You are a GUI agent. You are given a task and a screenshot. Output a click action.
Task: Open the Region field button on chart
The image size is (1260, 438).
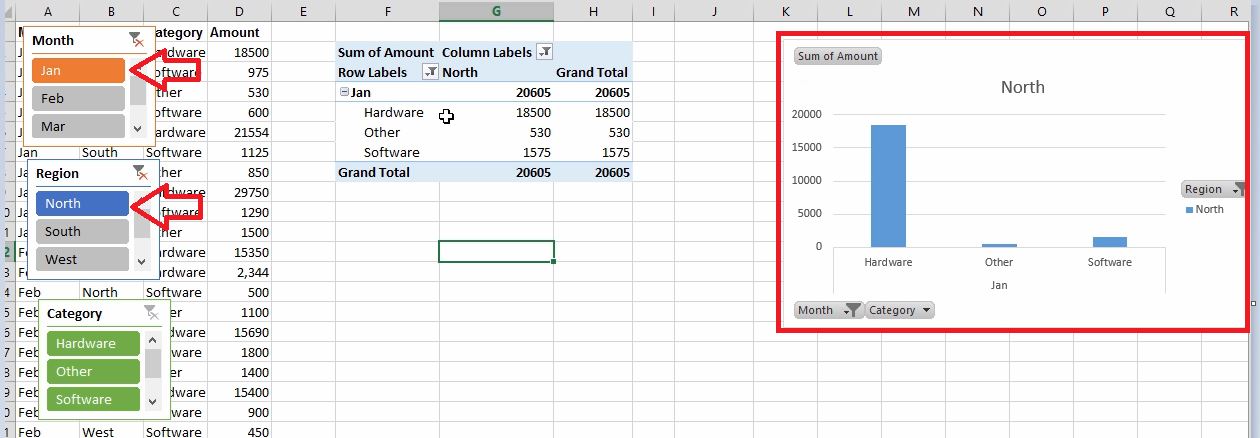pyautogui.click(x=1211, y=189)
